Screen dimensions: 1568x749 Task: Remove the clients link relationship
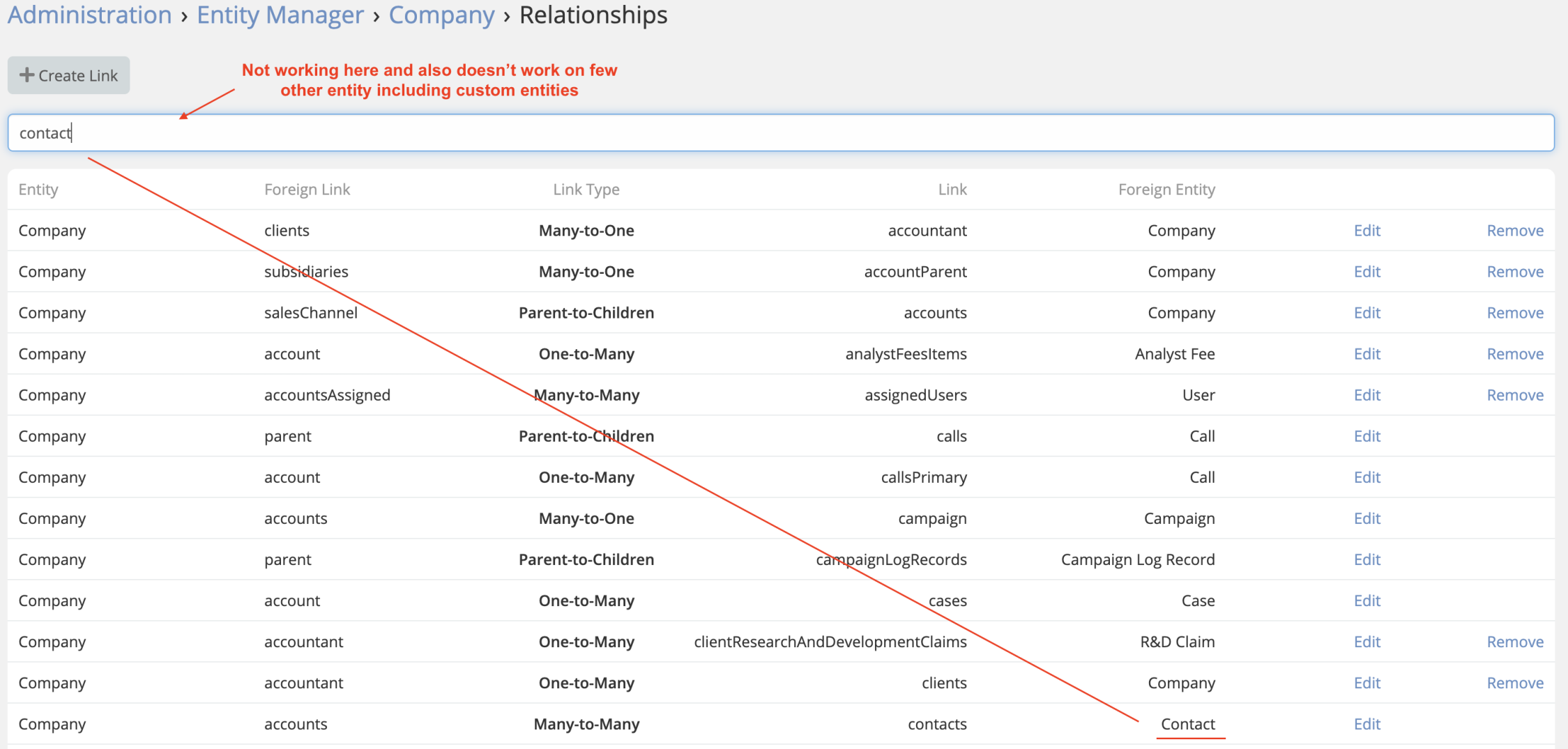pyautogui.click(x=1514, y=683)
